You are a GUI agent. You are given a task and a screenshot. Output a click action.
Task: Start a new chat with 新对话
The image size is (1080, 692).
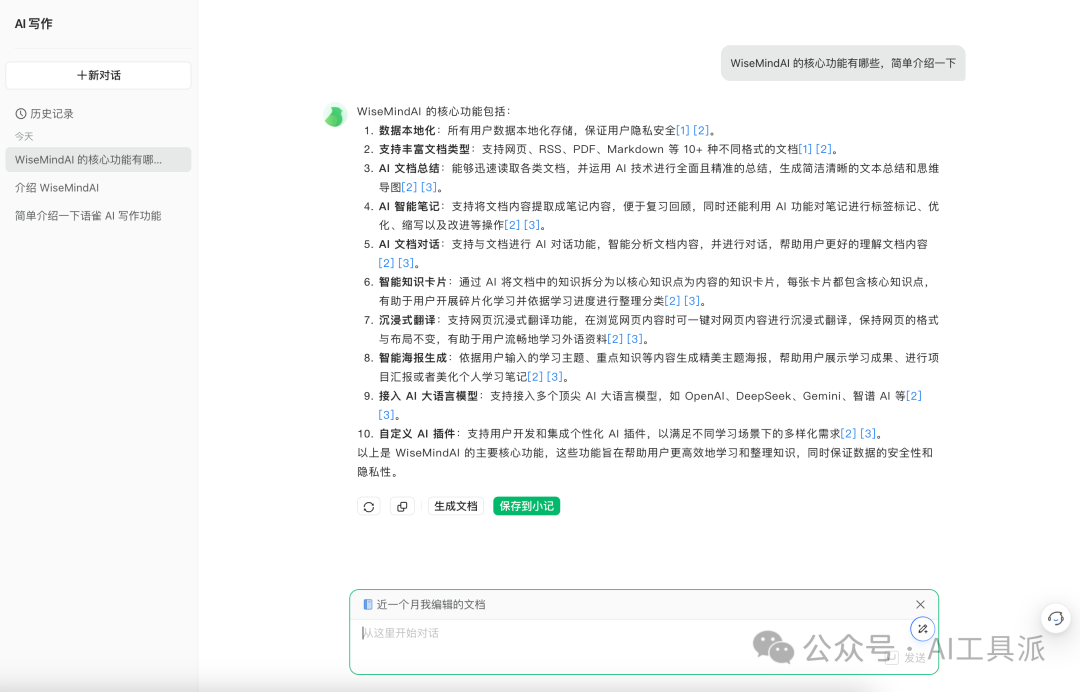point(98,75)
